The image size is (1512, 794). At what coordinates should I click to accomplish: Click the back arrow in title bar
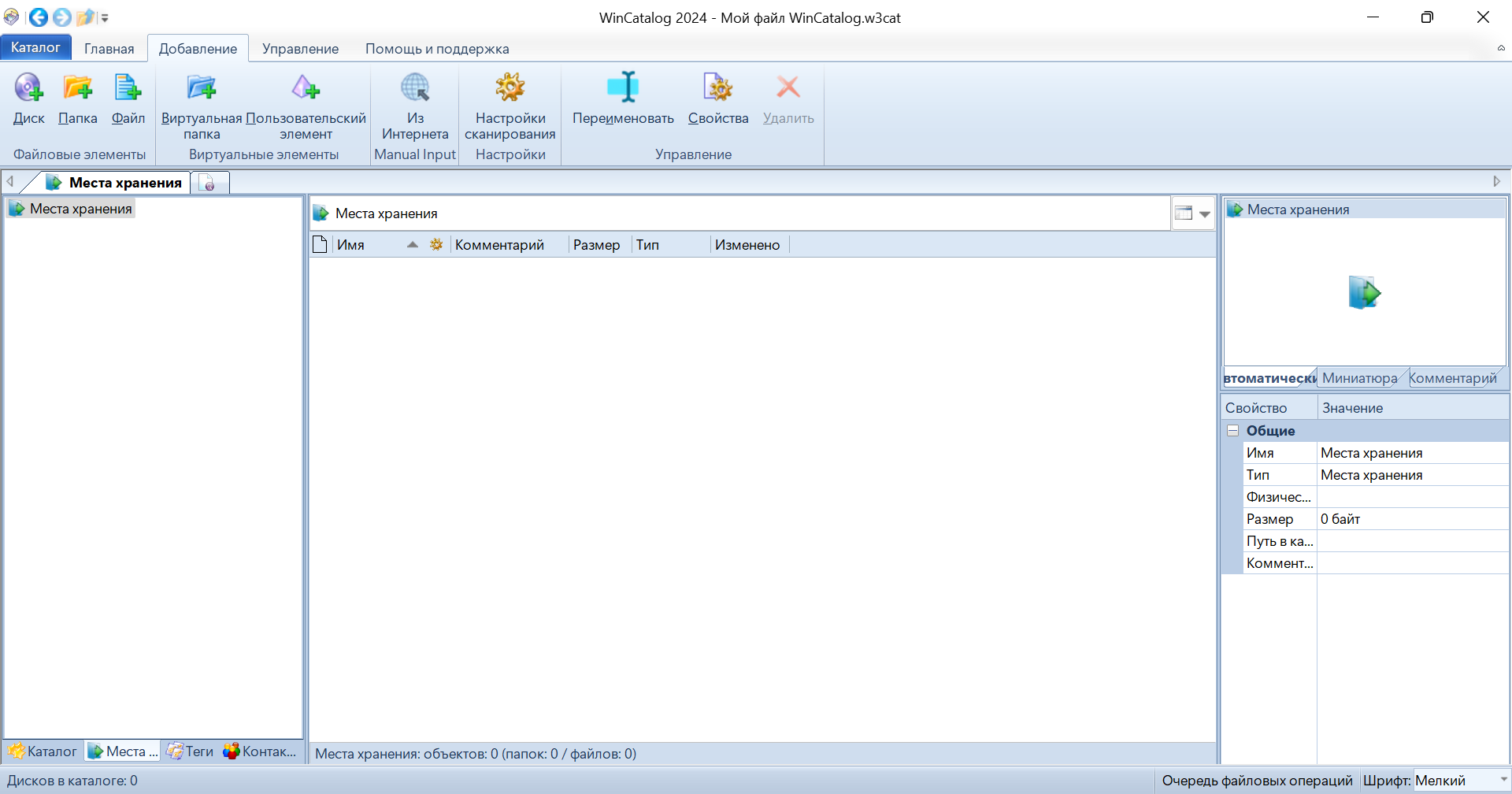(x=38, y=17)
